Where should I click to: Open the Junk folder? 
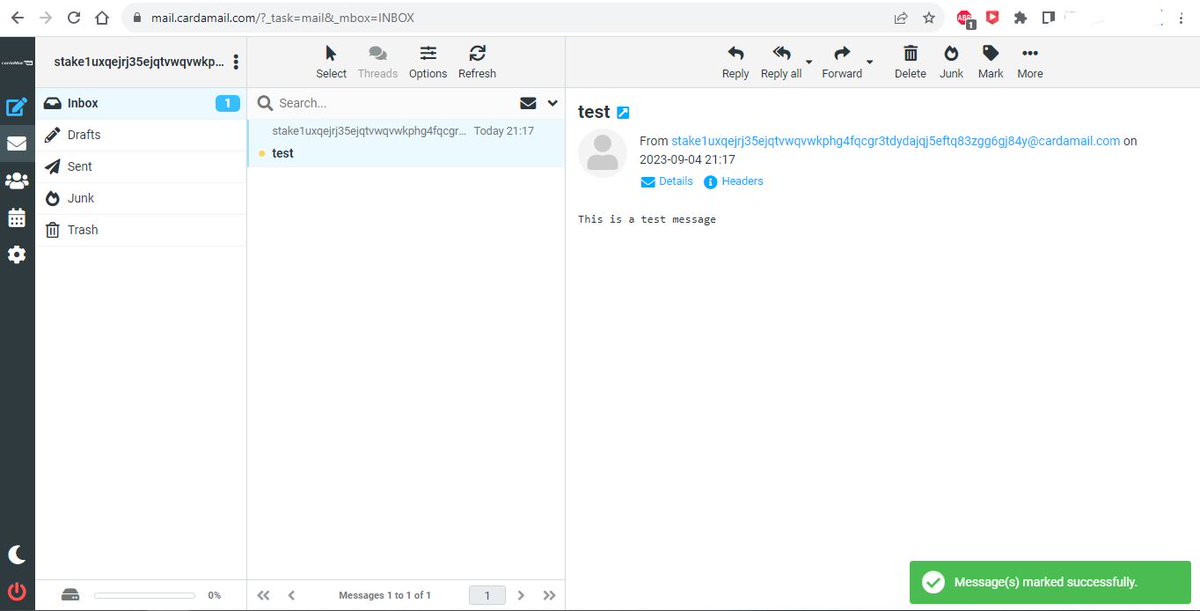[141, 198]
